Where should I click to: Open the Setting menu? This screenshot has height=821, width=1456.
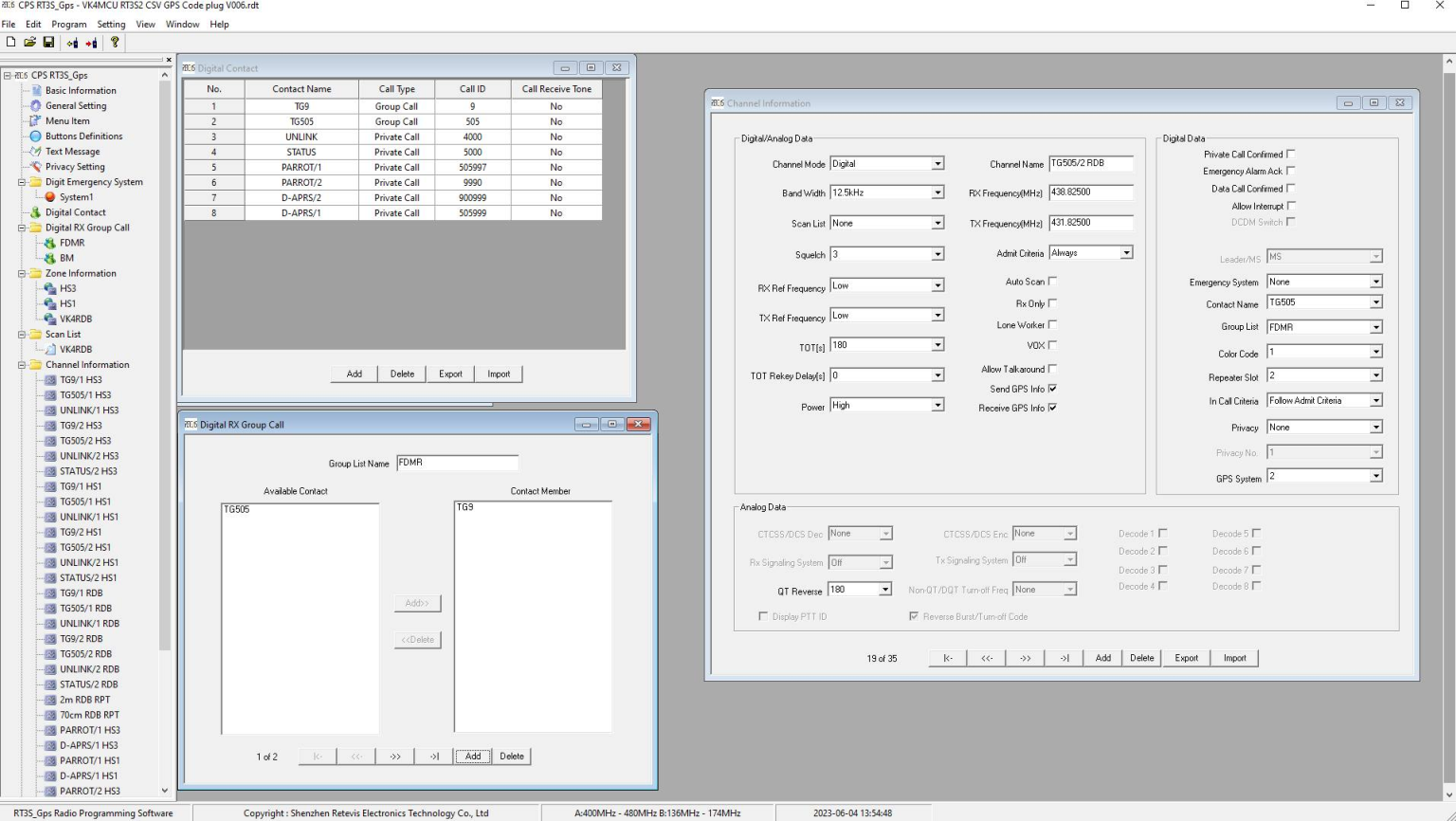(111, 24)
